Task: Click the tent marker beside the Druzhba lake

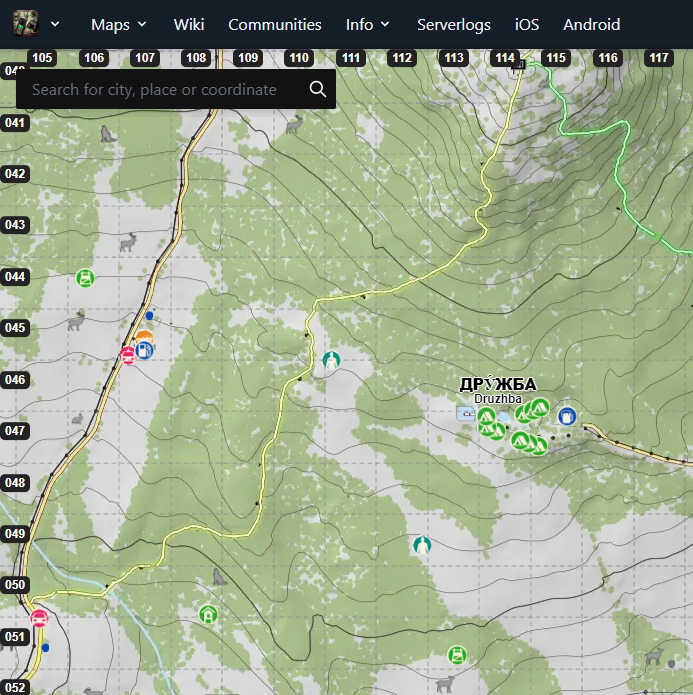Action: click(x=486, y=416)
